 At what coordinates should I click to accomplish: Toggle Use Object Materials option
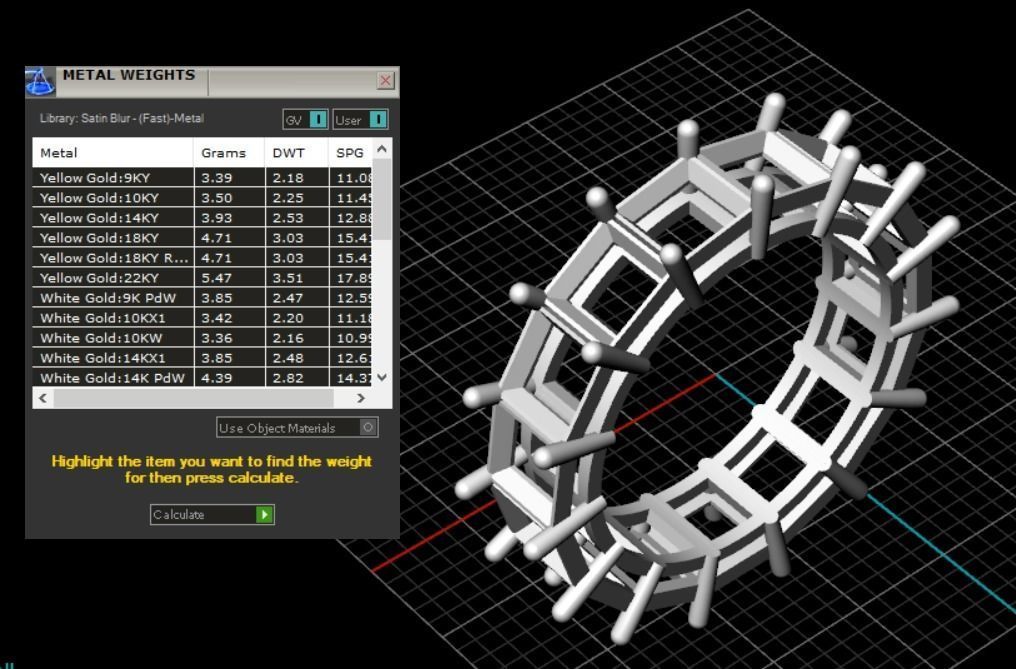click(x=297, y=428)
